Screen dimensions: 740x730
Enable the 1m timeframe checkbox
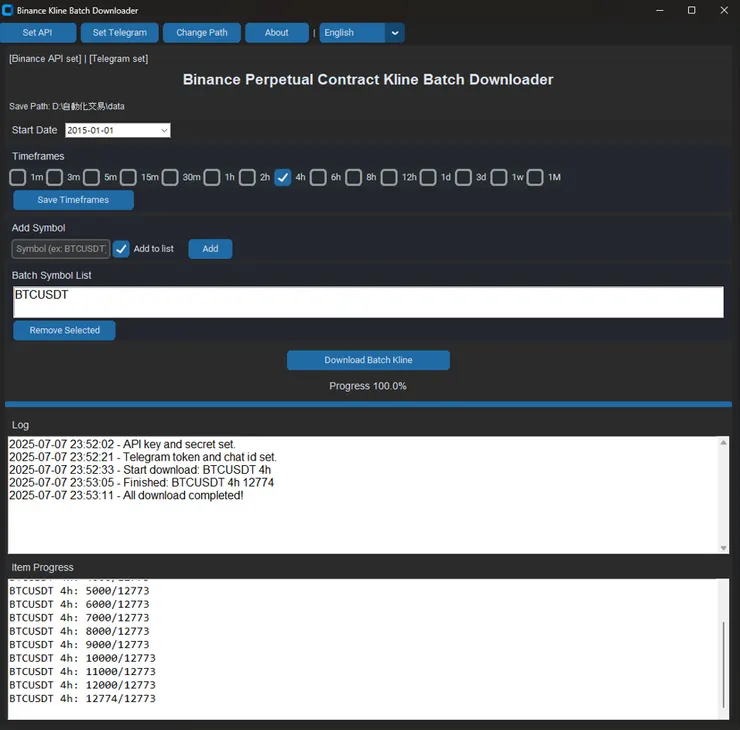[x=18, y=177]
